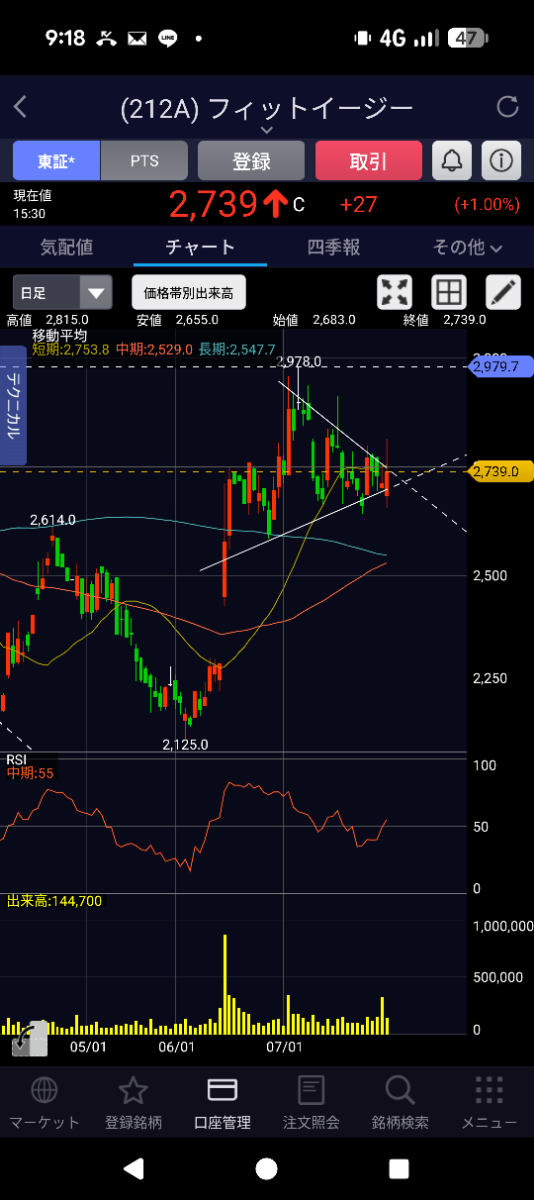Screen dimensions: 534x1200
Task: Open the stock info icon
Action: click(x=502, y=160)
